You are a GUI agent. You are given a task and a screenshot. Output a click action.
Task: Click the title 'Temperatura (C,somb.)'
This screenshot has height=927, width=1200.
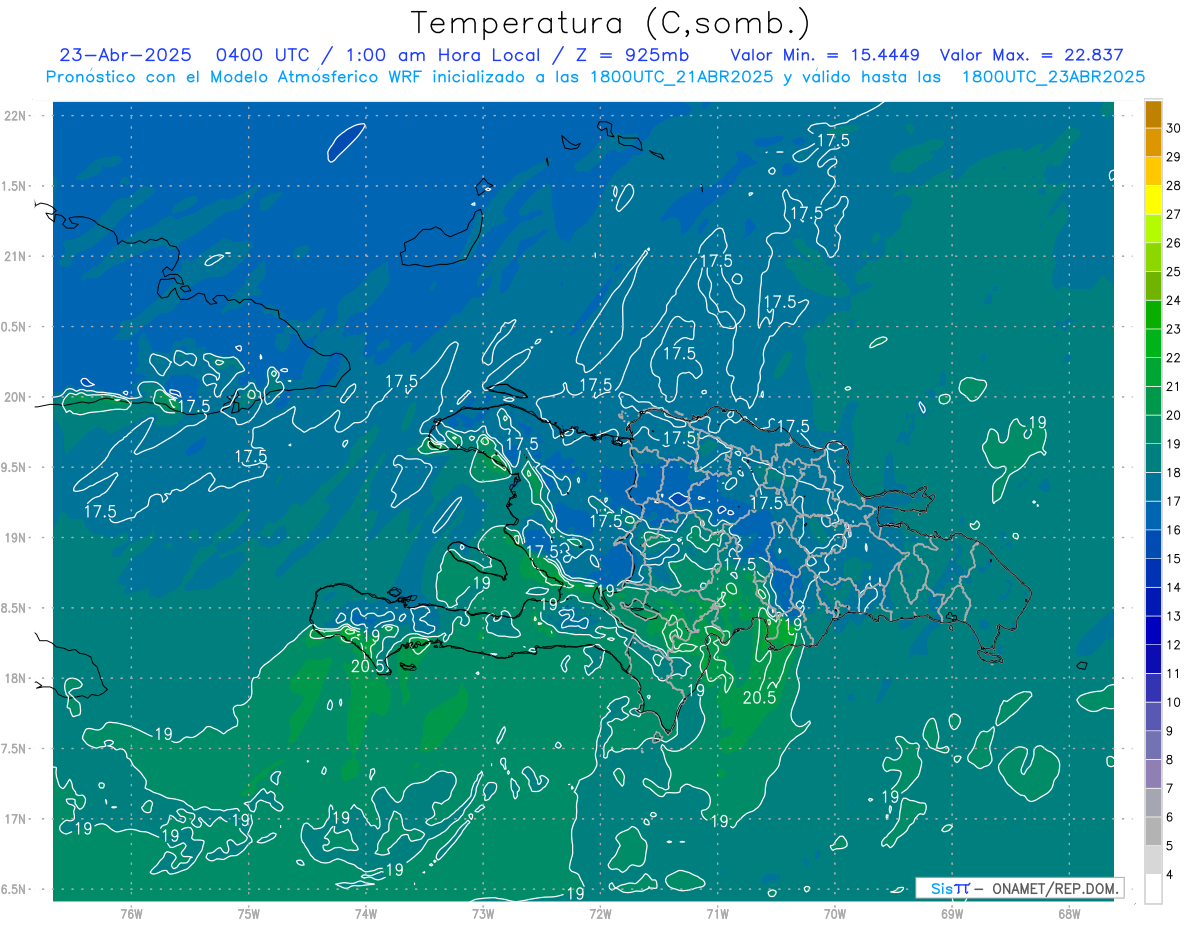click(611, 23)
